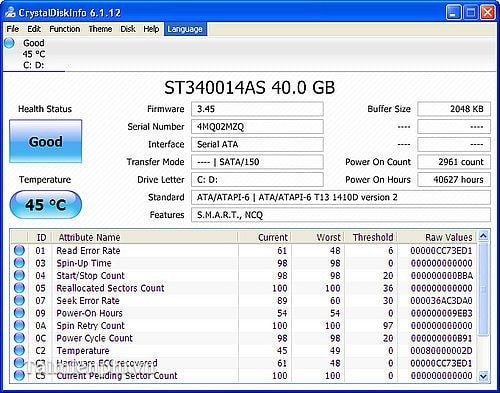Screen dimensions: 500x393
Task: Open the Language menu
Action: (x=185, y=29)
